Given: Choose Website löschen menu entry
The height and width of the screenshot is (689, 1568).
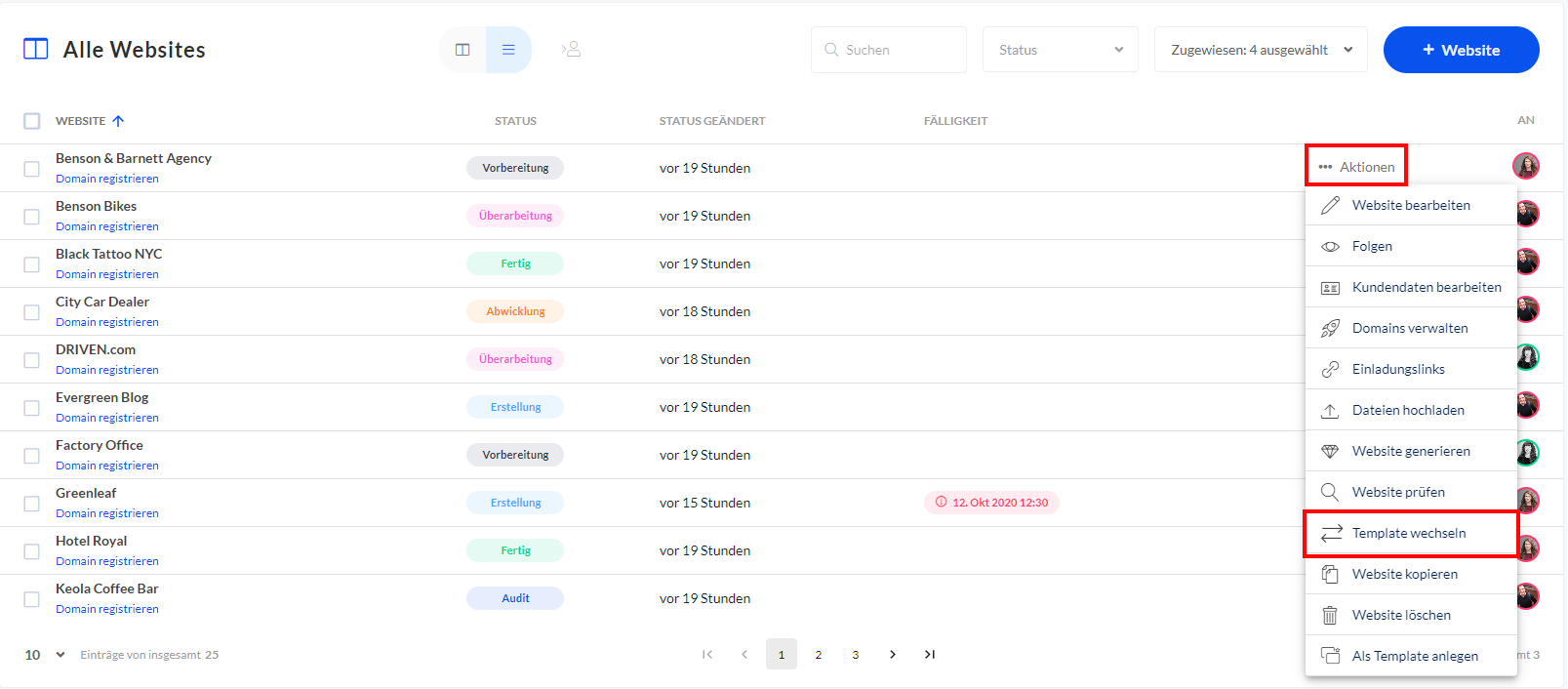Looking at the screenshot, I should click(1411, 615).
